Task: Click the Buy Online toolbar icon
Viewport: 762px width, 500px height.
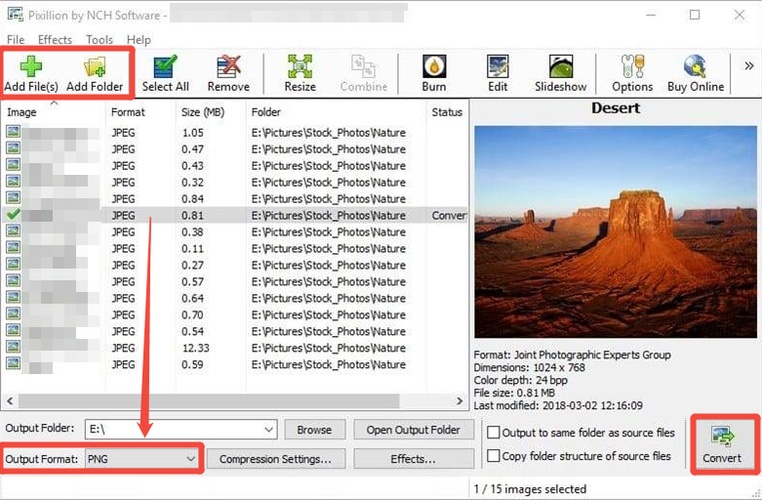Action: [x=695, y=73]
